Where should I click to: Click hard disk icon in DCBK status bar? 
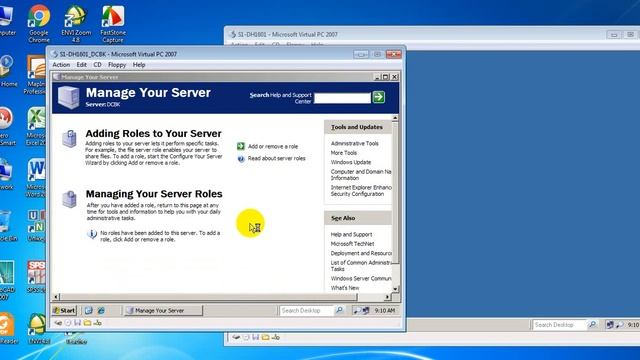[58, 323]
